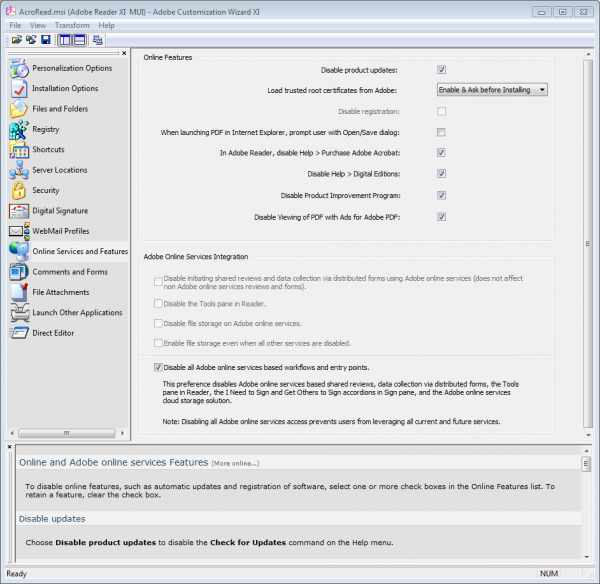Uncheck Disable all Adobe online services workflows checkbox
The image size is (600, 584).
pos(158,367)
